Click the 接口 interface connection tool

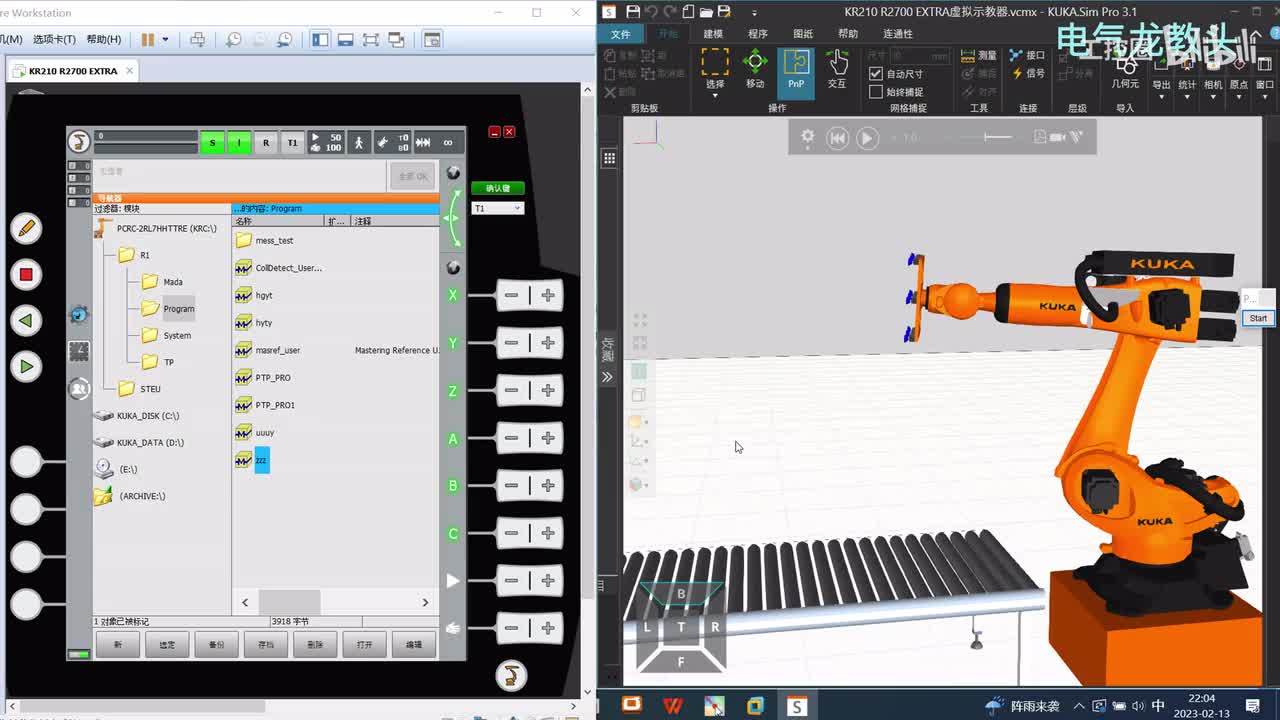(1028, 55)
